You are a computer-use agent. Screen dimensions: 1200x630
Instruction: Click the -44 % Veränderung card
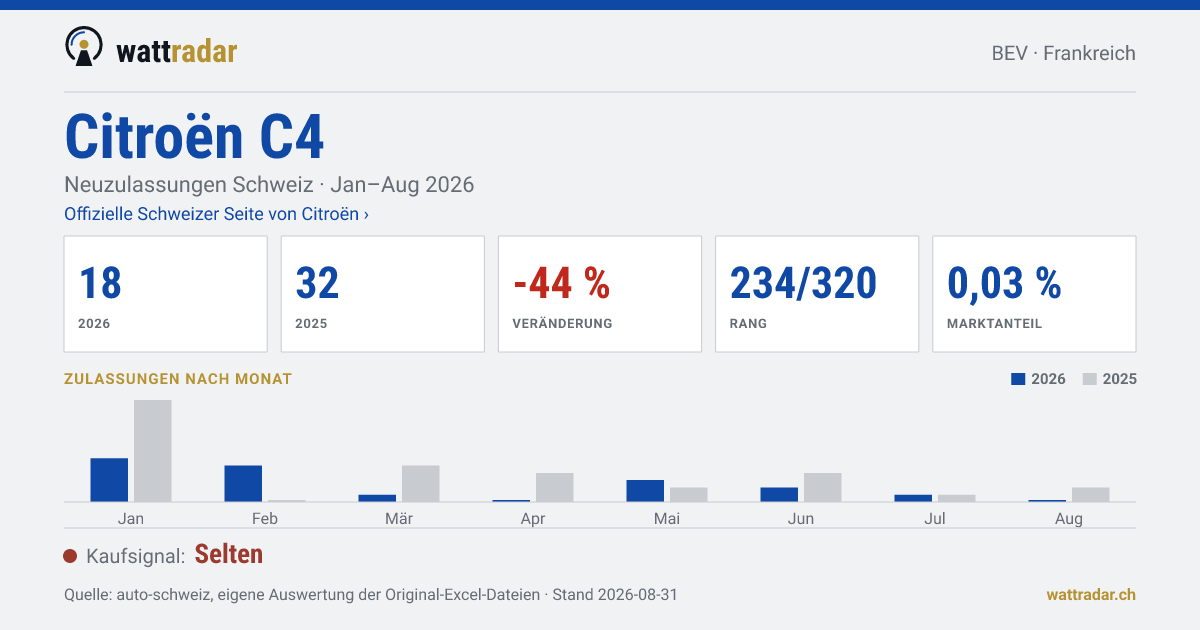click(599, 294)
